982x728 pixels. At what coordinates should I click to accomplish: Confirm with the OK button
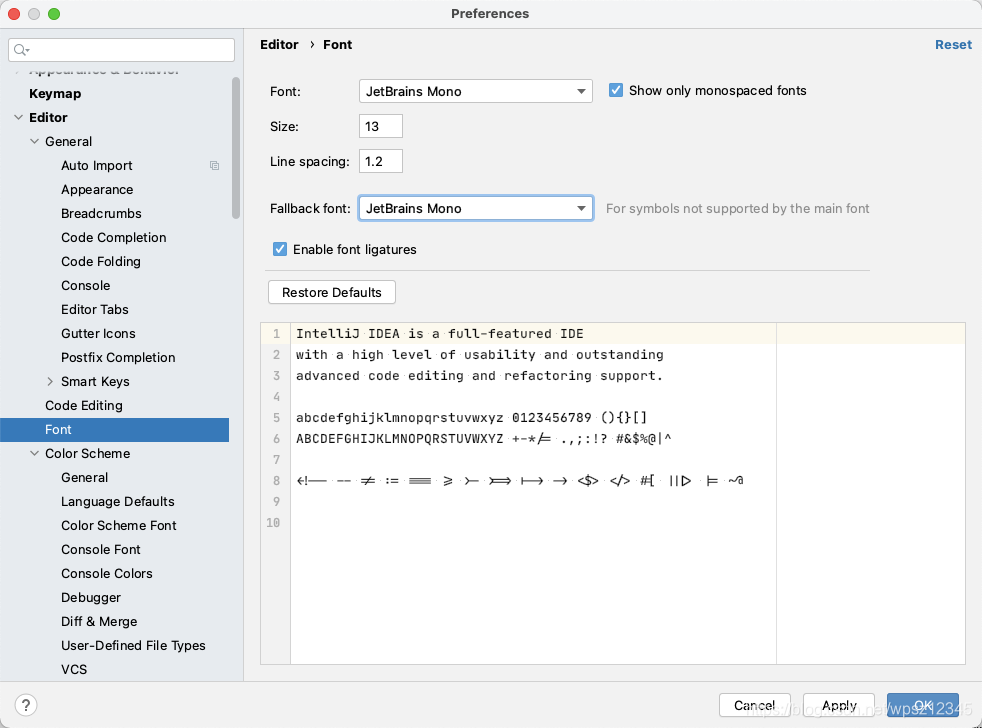(x=923, y=705)
